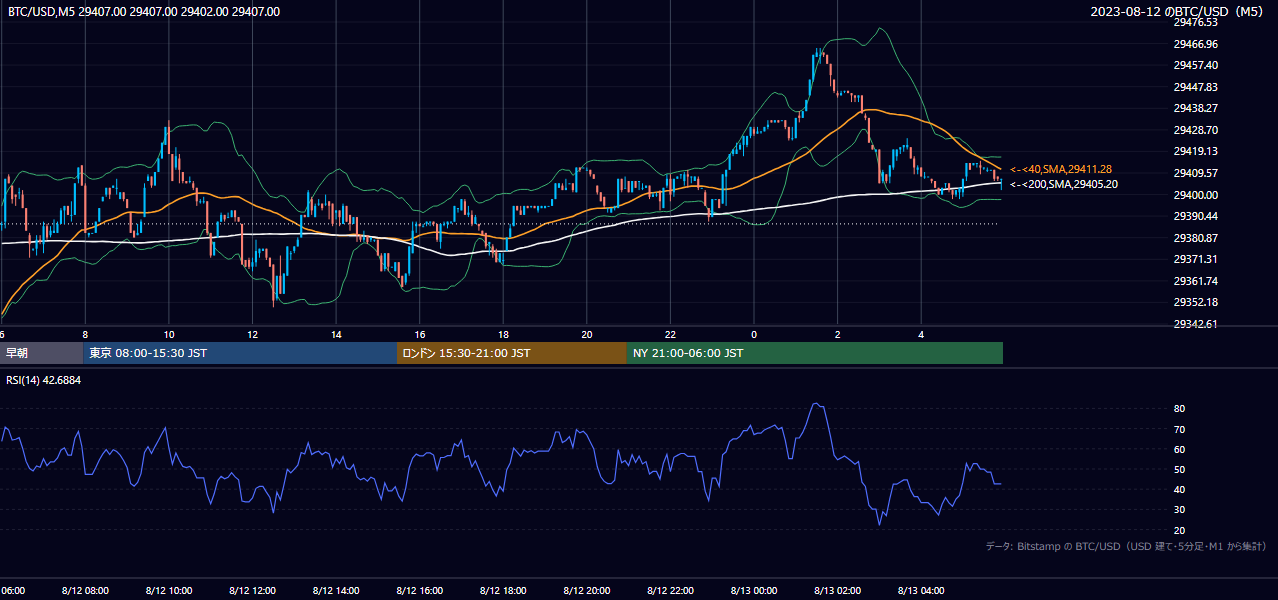Click the RSI peak above 80 level
This screenshot has width=1278, height=600.
tap(817, 404)
